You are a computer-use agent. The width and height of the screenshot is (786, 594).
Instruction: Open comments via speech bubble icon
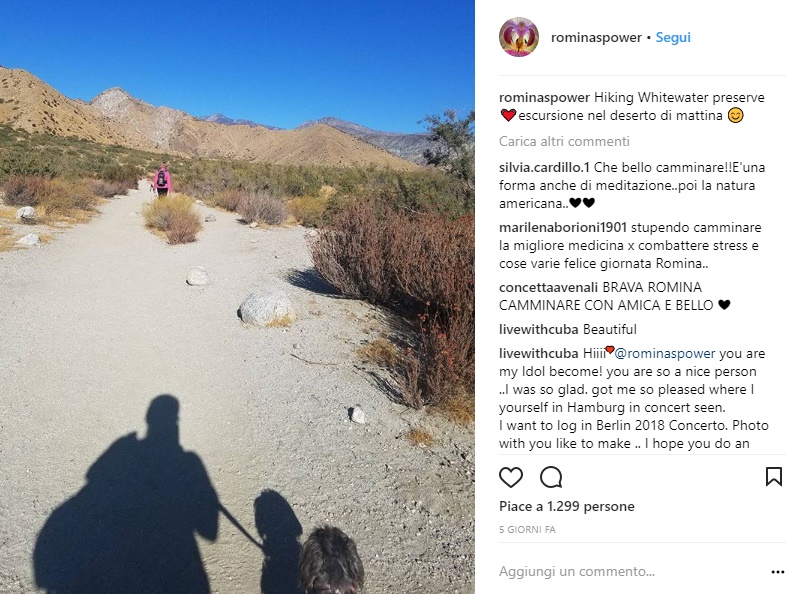tap(551, 477)
